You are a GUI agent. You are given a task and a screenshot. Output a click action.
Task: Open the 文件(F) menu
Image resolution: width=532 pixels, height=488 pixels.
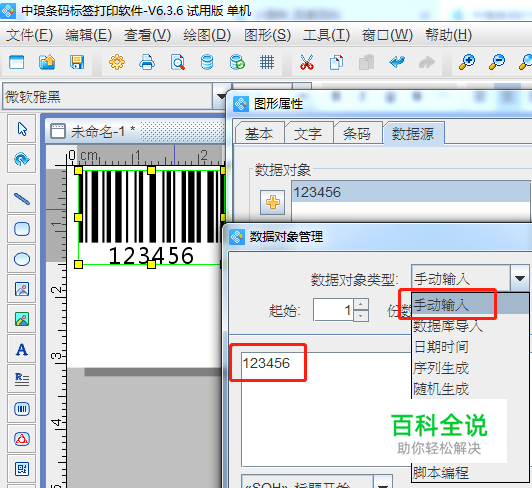coord(30,35)
